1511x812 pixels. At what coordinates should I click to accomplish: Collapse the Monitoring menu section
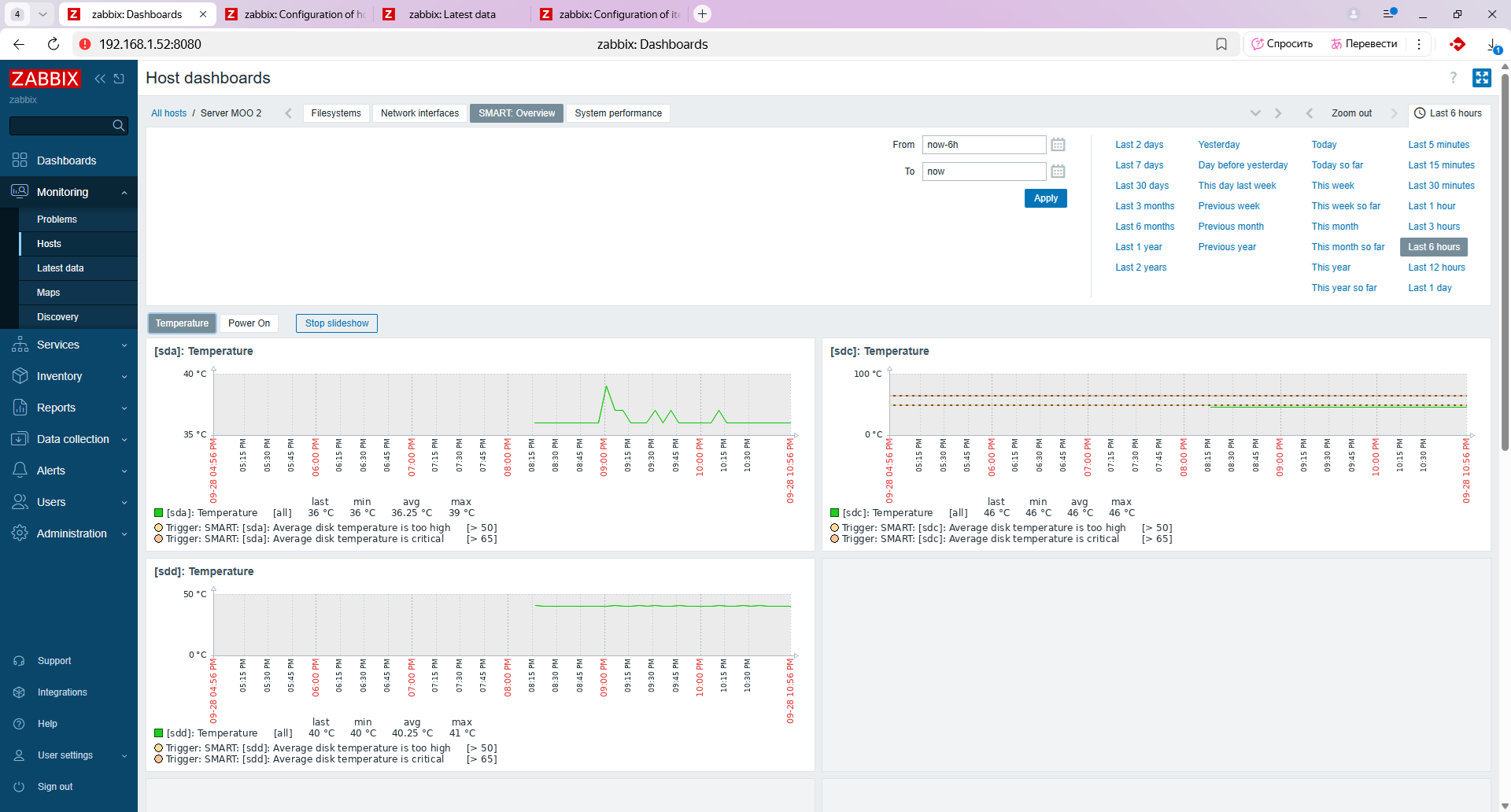tap(124, 193)
